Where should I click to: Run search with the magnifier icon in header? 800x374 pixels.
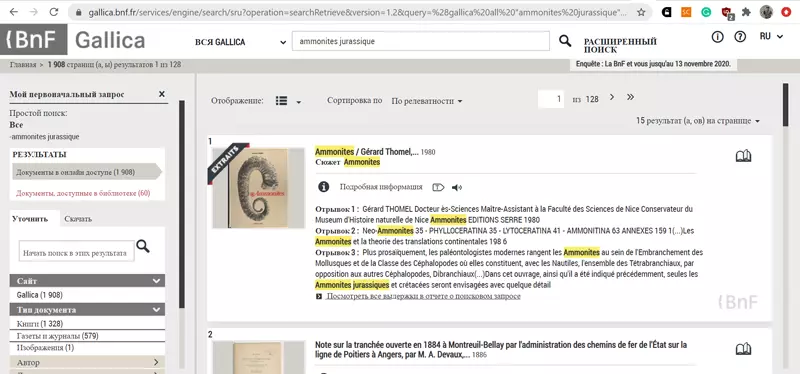(x=565, y=41)
